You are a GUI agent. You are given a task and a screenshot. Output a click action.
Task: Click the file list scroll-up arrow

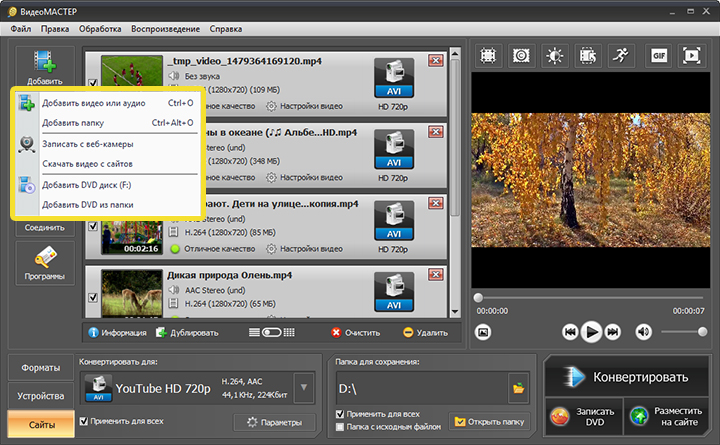(455, 53)
